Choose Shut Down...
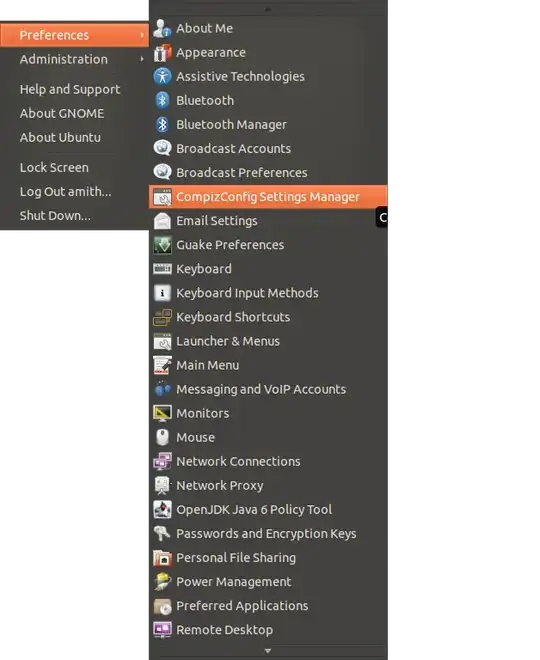 tap(55, 216)
